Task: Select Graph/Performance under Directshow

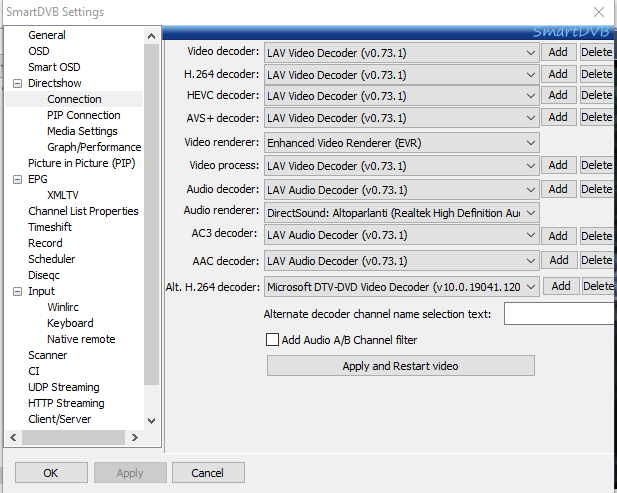Action: point(94,147)
